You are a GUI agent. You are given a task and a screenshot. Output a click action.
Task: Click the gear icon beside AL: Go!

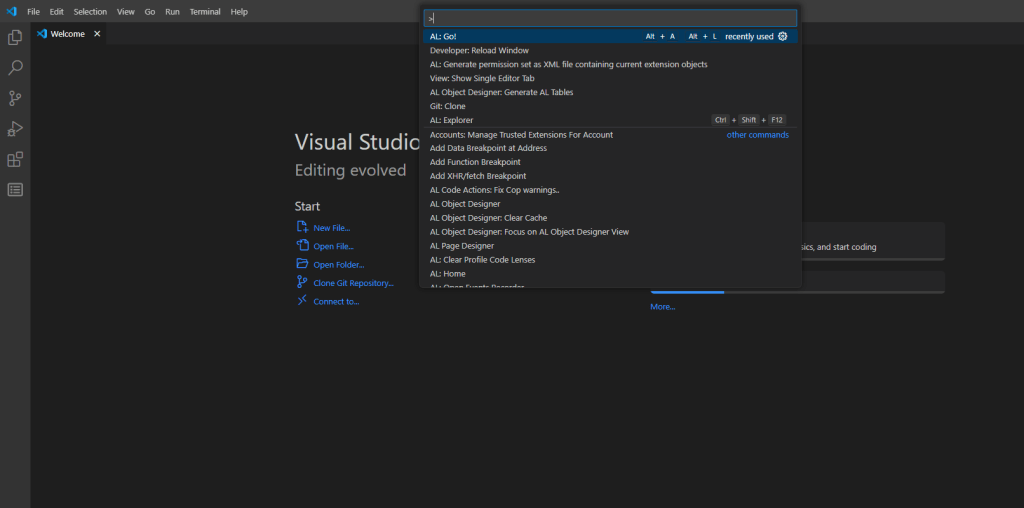[783, 36]
